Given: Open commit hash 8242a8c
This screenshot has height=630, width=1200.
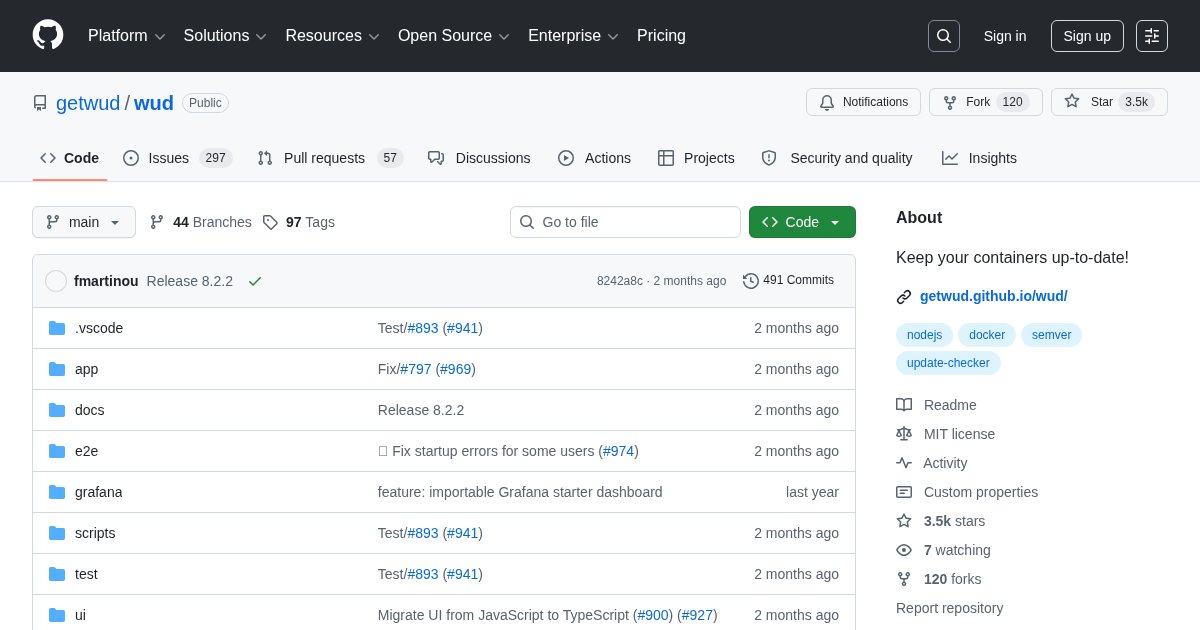Looking at the screenshot, I should point(620,281).
